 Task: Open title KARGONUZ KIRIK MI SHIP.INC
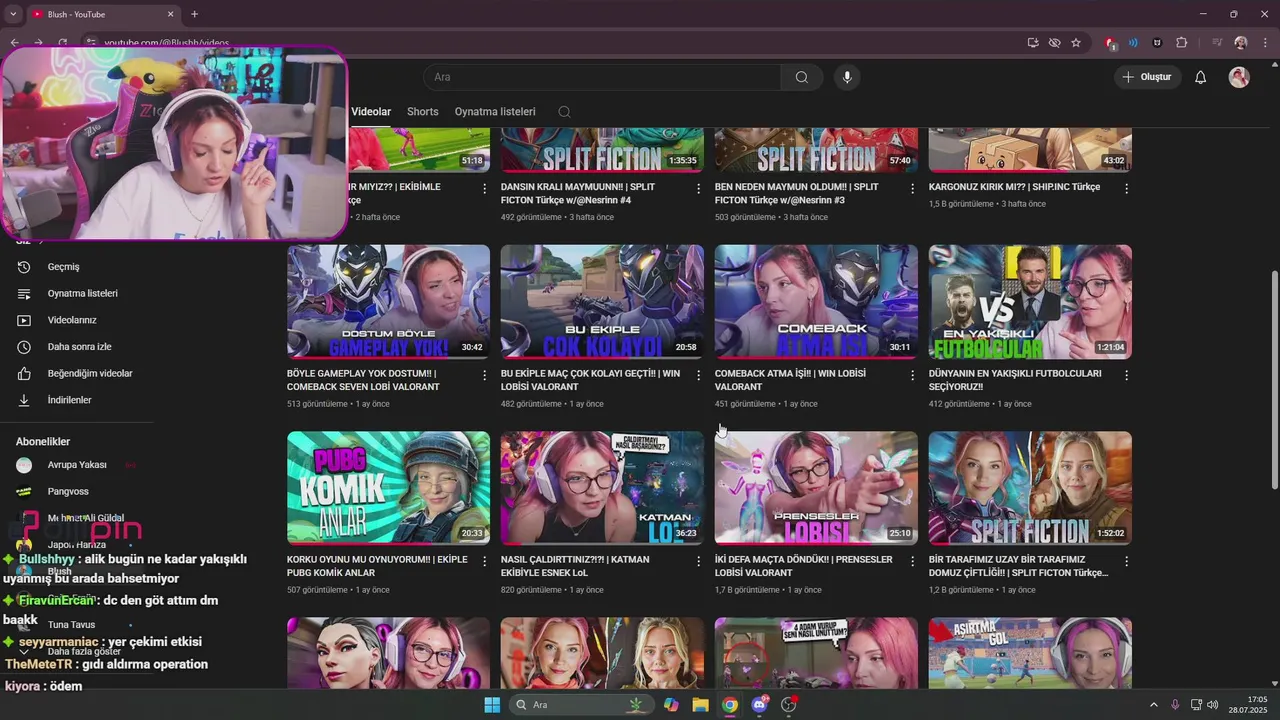point(1014,187)
